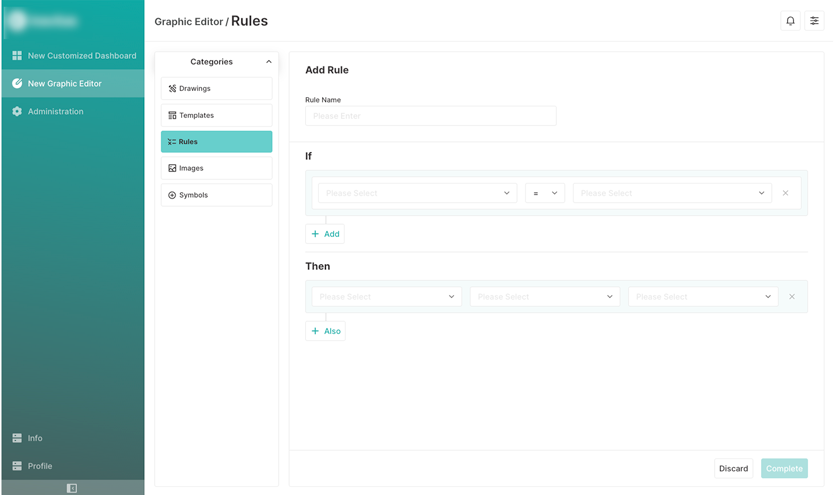Image resolution: width=834 pixels, height=495 pixels.
Task: Collapse sidebar using bottom panel icon
Action: 72,488
